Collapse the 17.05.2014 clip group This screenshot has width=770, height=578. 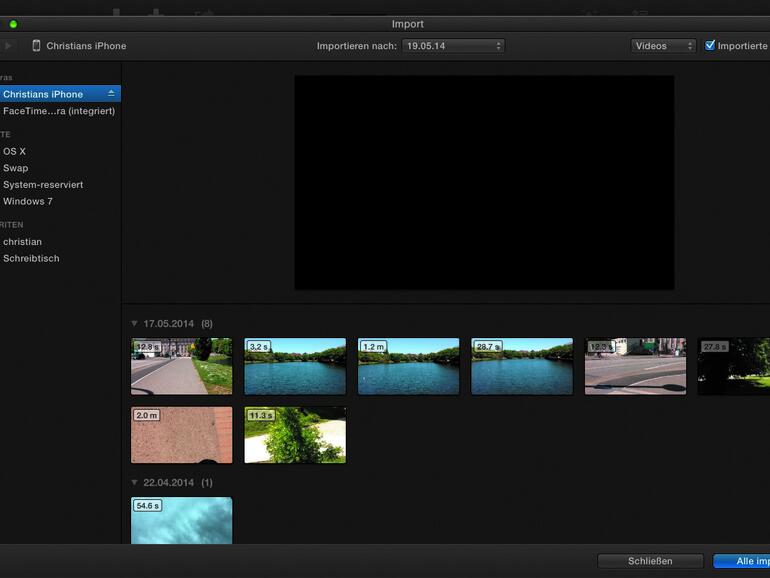(x=135, y=324)
